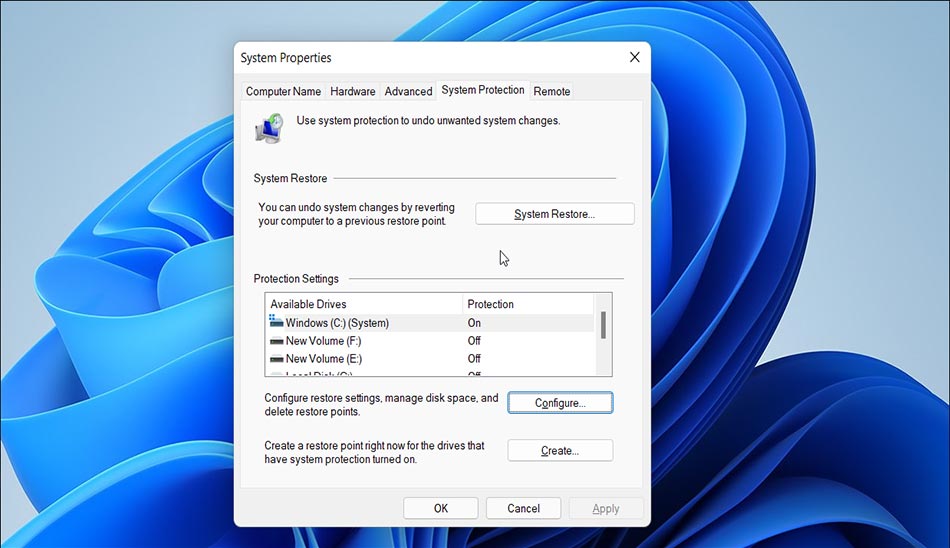Select the System Protection tab

482,90
